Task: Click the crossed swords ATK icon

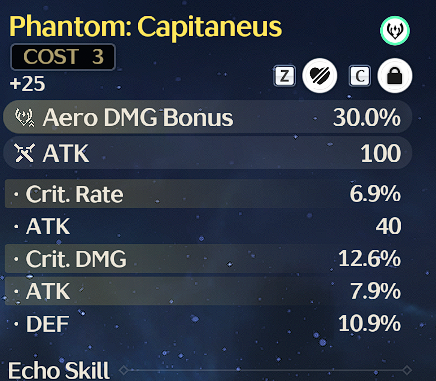Action: pos(25,153)
